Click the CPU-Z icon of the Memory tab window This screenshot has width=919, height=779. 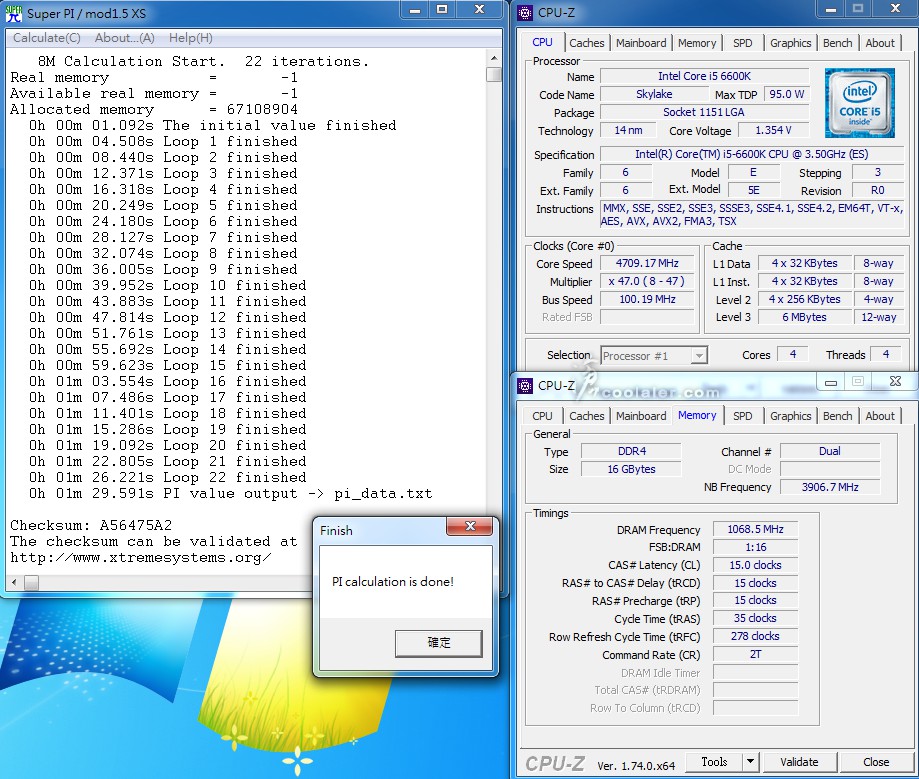[x=525, y=386]
